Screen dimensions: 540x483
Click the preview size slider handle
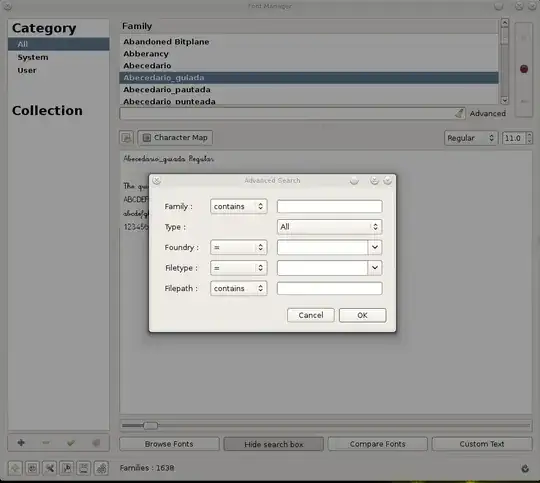pyautogui.click(x=150, y=425)
